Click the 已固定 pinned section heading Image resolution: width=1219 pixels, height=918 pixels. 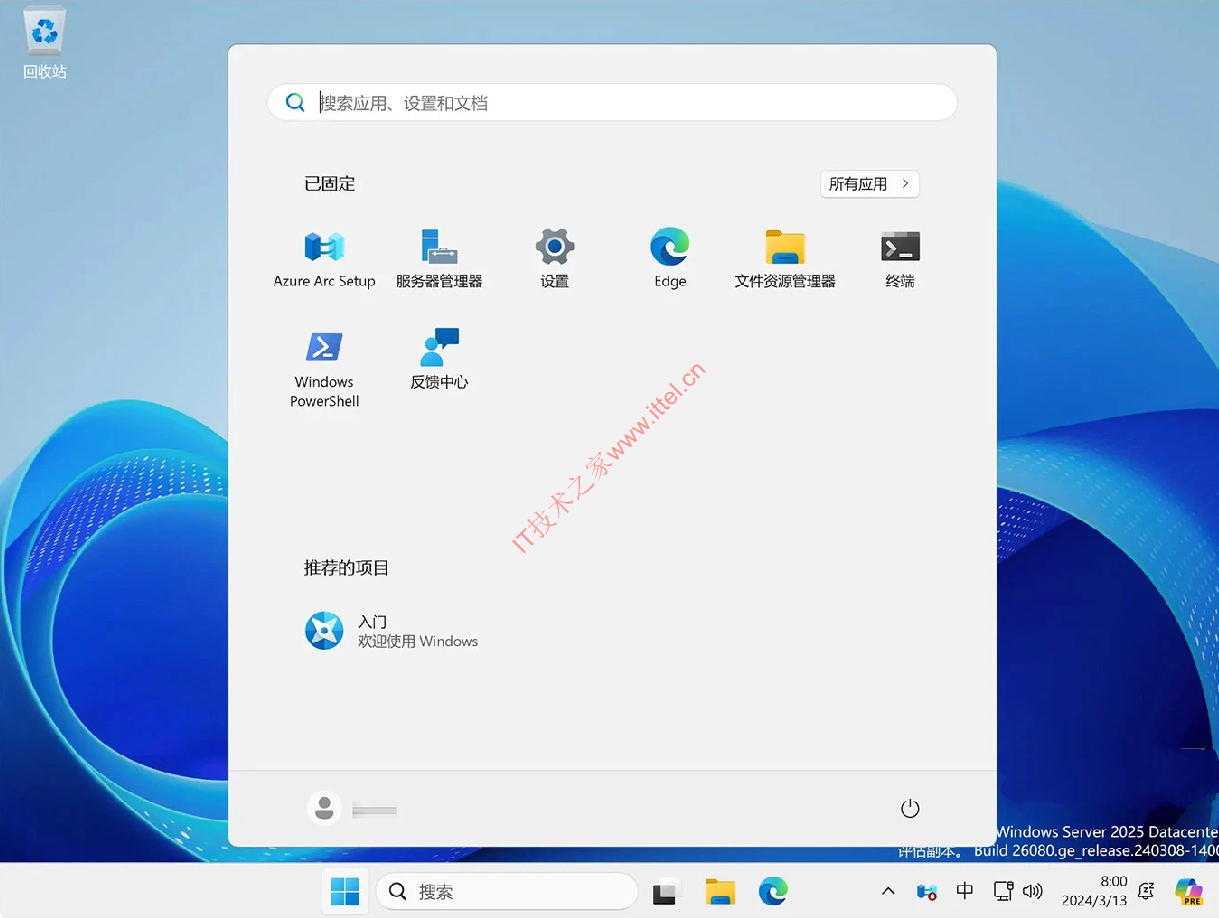pyautogui.click(x=330, y=184)
